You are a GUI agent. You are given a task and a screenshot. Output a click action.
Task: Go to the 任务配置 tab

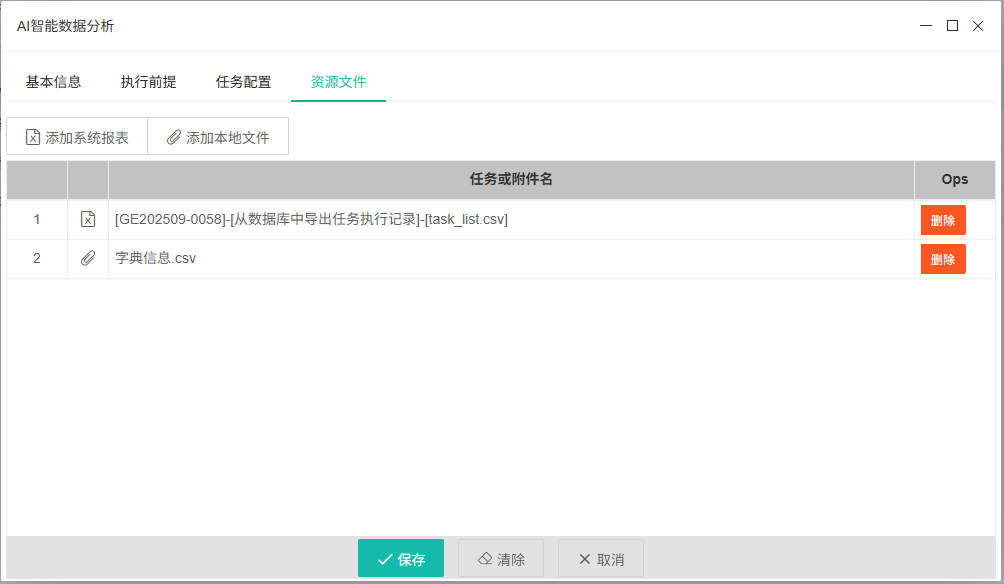243,82
